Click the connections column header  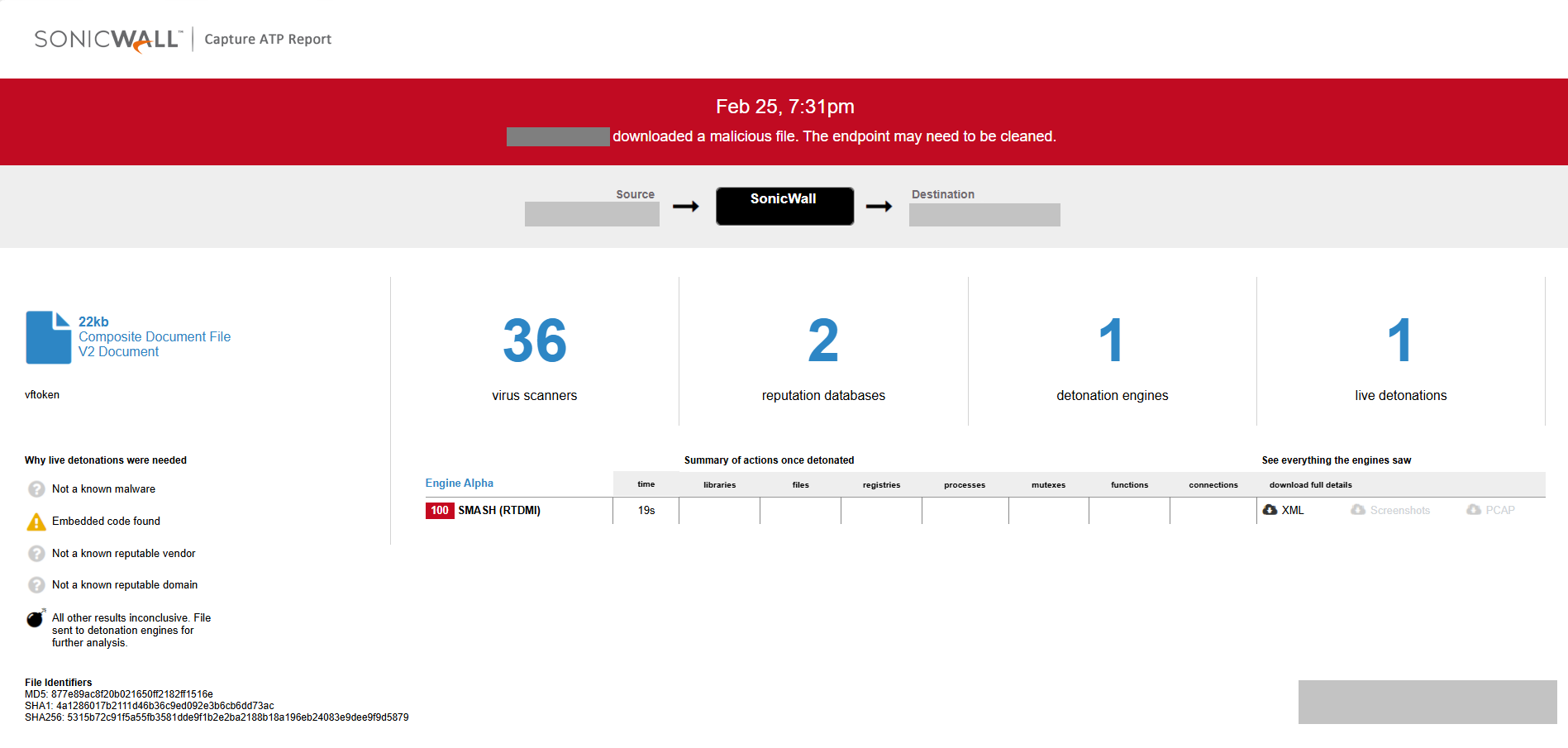(x=1213, y=485)
